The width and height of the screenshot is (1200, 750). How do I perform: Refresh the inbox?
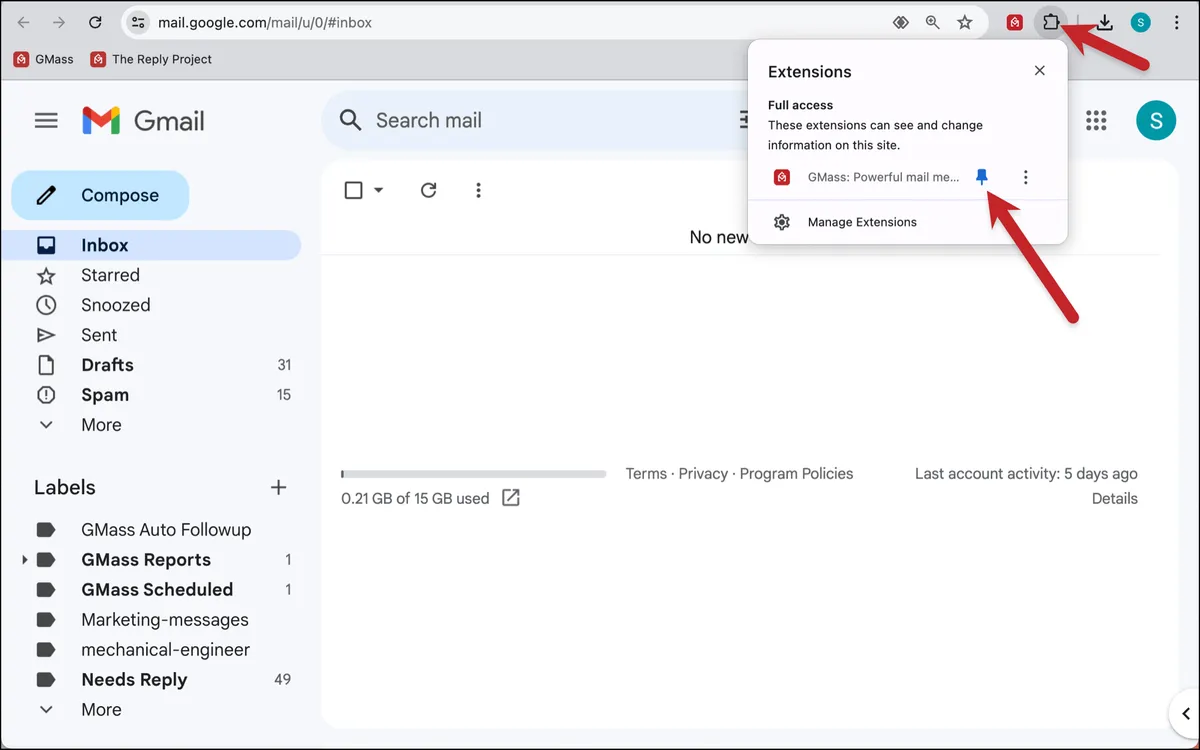pos(429,190)
